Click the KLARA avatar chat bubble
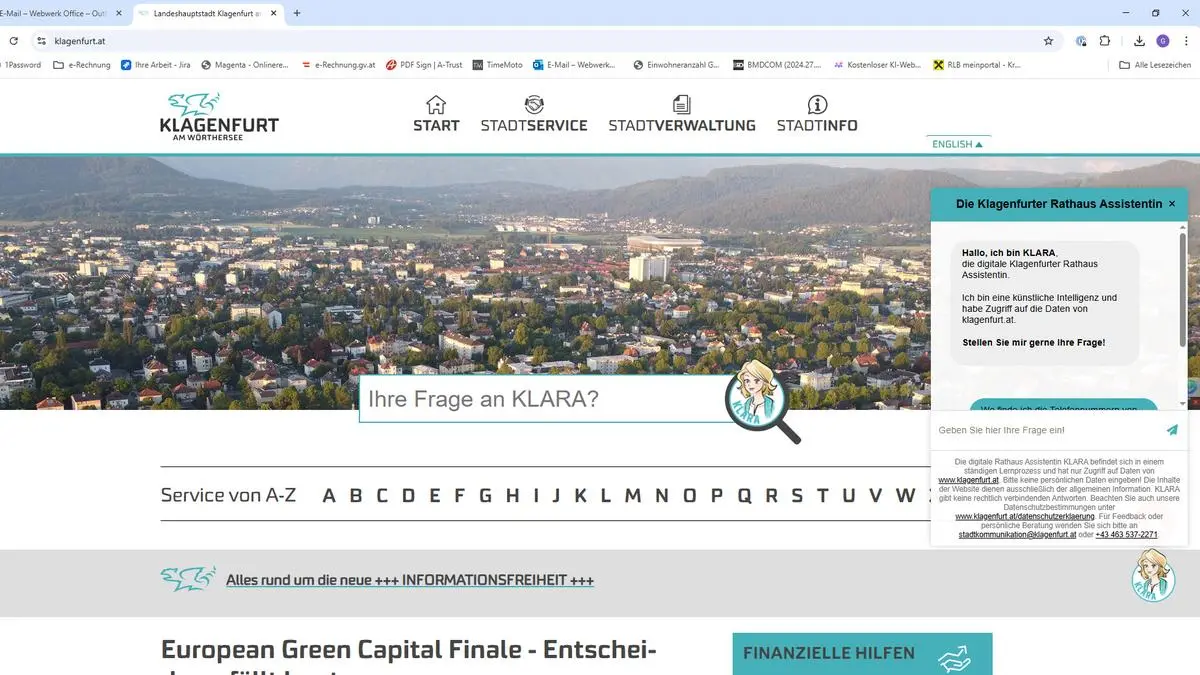 click(x=1153, y=576)
